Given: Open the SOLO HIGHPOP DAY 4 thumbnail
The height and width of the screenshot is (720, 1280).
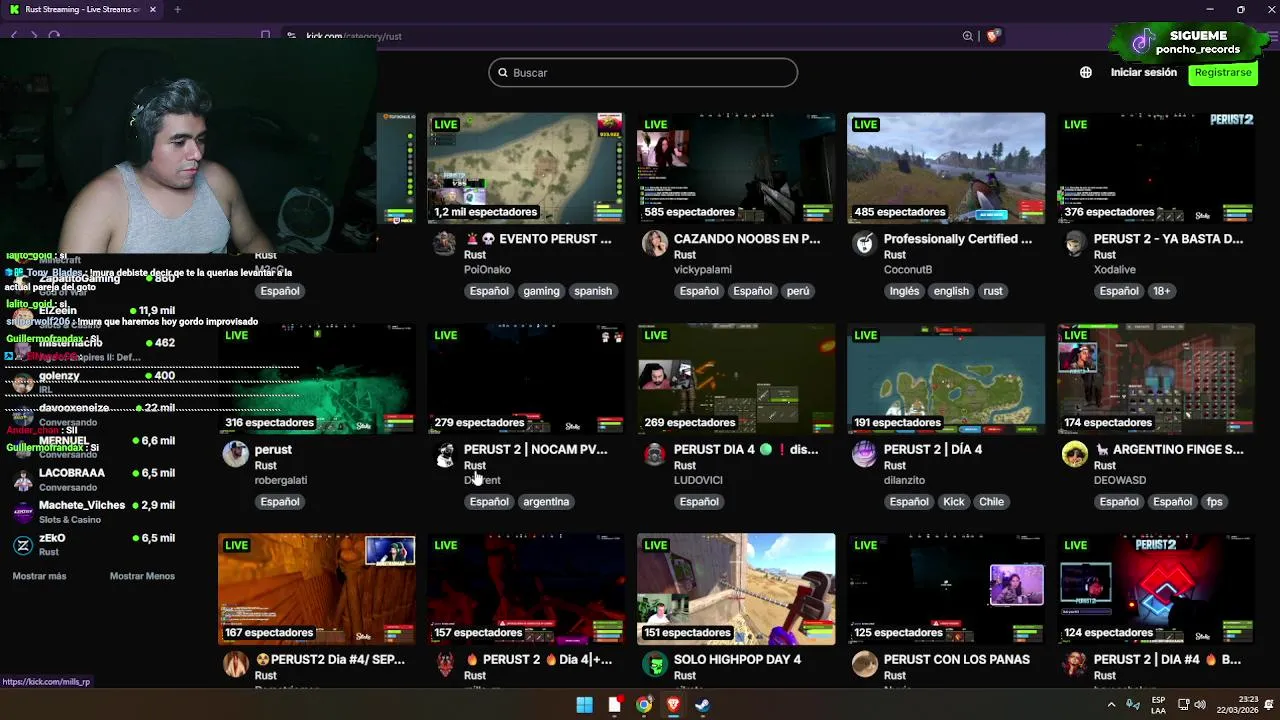Looking at the screenshot, I should click(x=736, y=588).
